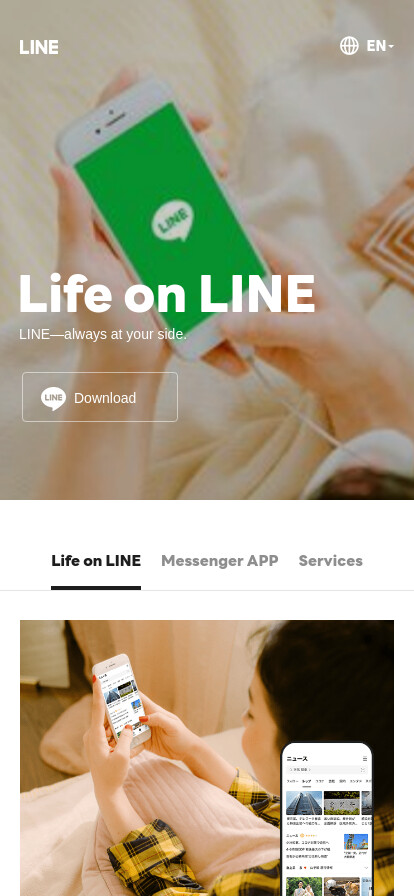Click the globe language icon
The height and width of the screenshot is (896, 414).
(x=349, y=46)
